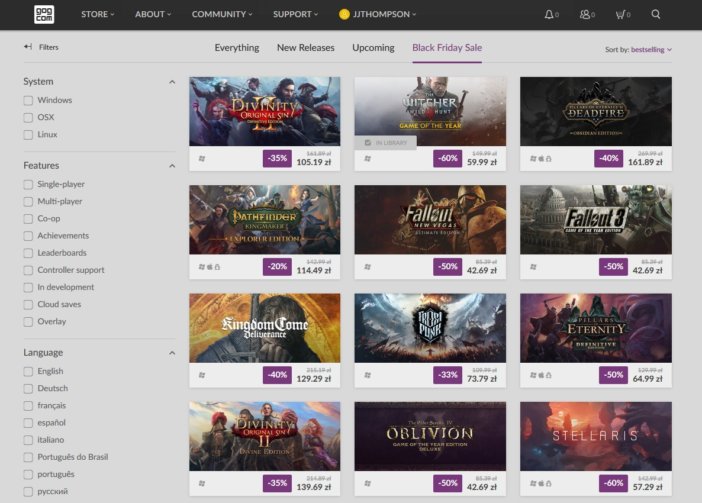
Task: Click the 114.49 zł Pathfinder price
Action: [314, 270]
